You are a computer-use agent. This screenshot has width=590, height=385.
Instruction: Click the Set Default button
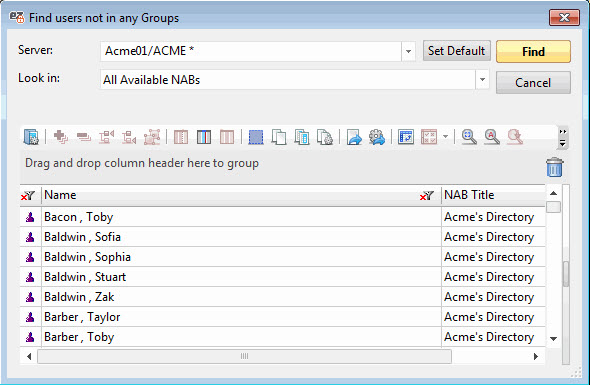pyautogui.click(x=456, y=51)
